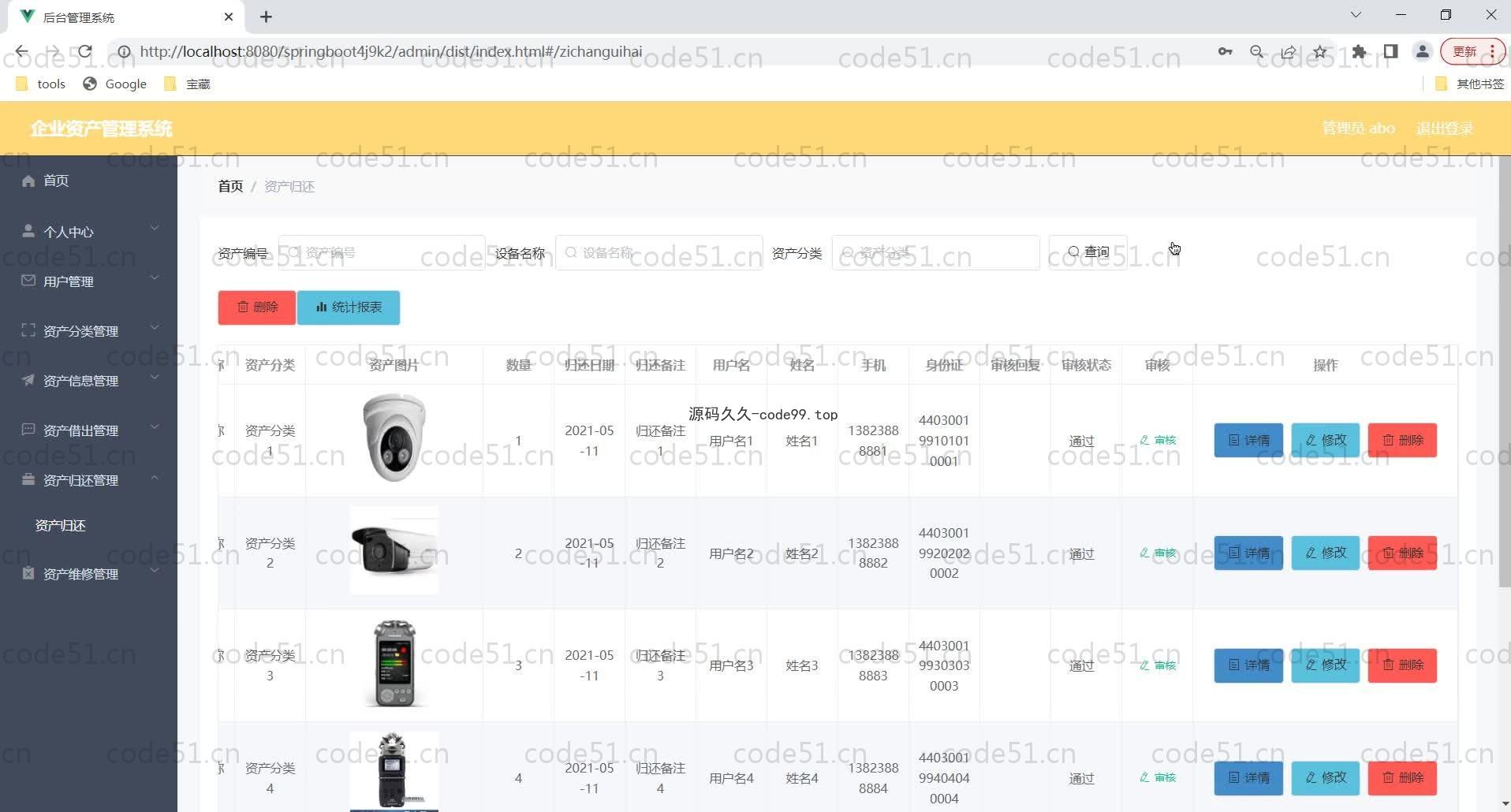Click 管理员 abo account label
Image resolution: width=1511 pixels, height=812 pixels.
[1358, 129]
